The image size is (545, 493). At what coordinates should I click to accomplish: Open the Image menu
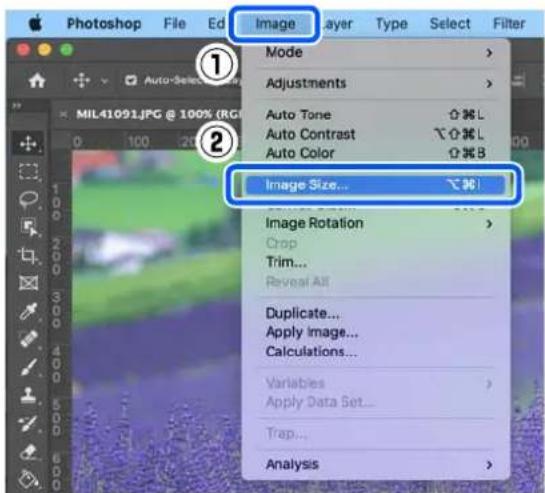(275, 24)
